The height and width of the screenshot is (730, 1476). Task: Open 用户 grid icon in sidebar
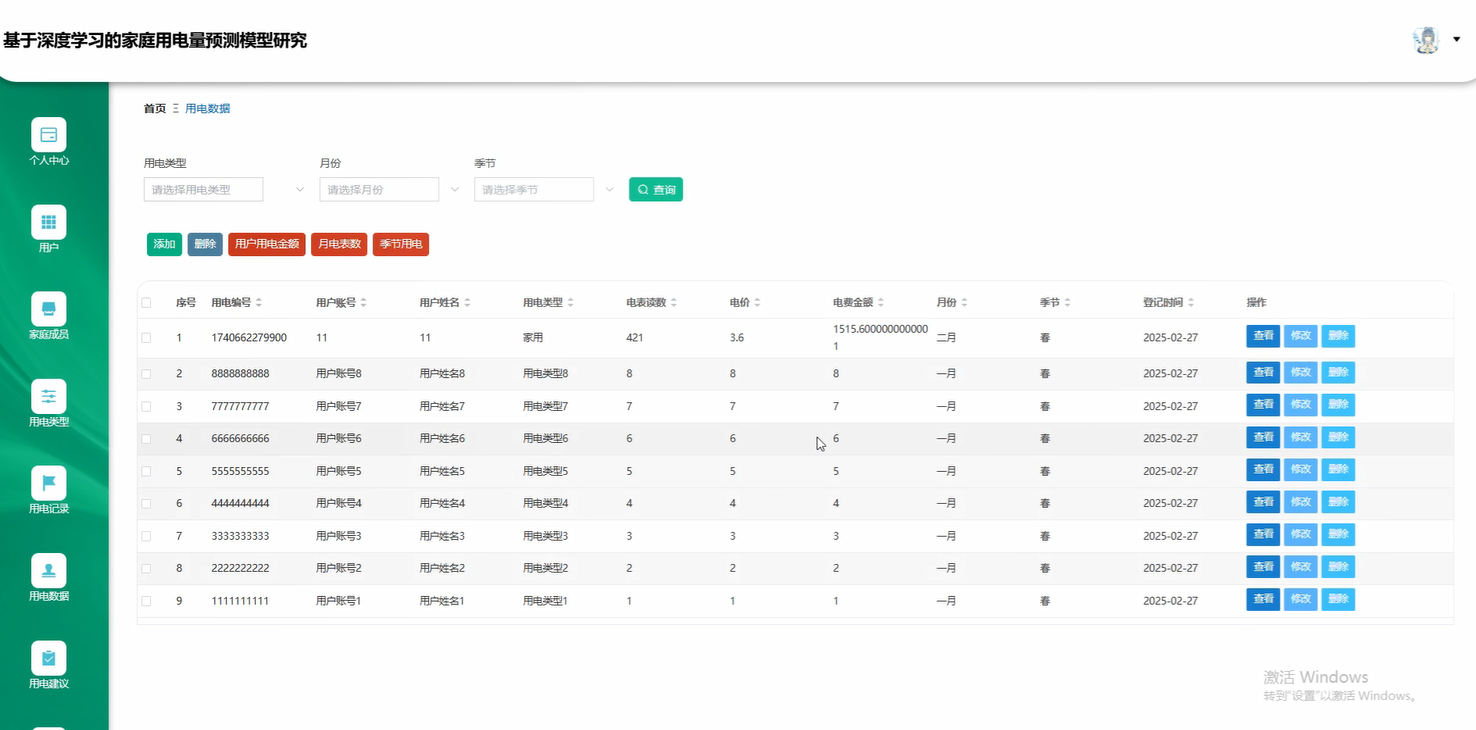[48, 221]
